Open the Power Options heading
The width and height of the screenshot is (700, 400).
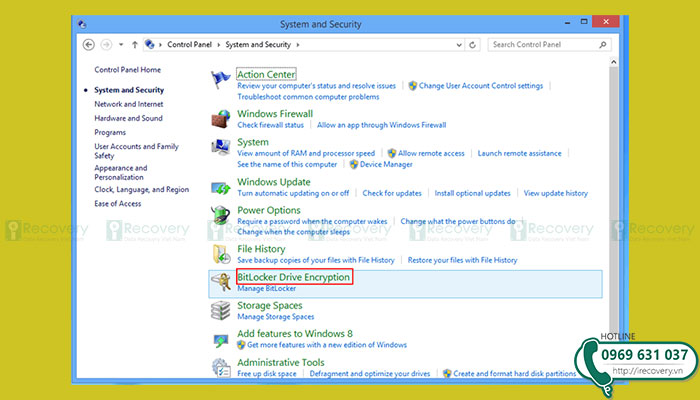[x=269, y=210]
